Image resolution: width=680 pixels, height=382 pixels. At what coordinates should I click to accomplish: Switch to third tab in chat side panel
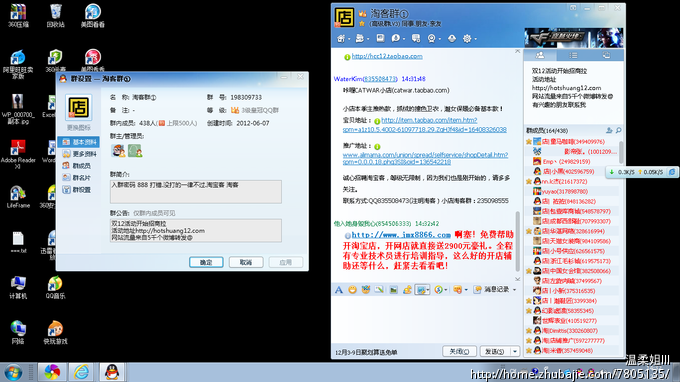click(606, 55)
